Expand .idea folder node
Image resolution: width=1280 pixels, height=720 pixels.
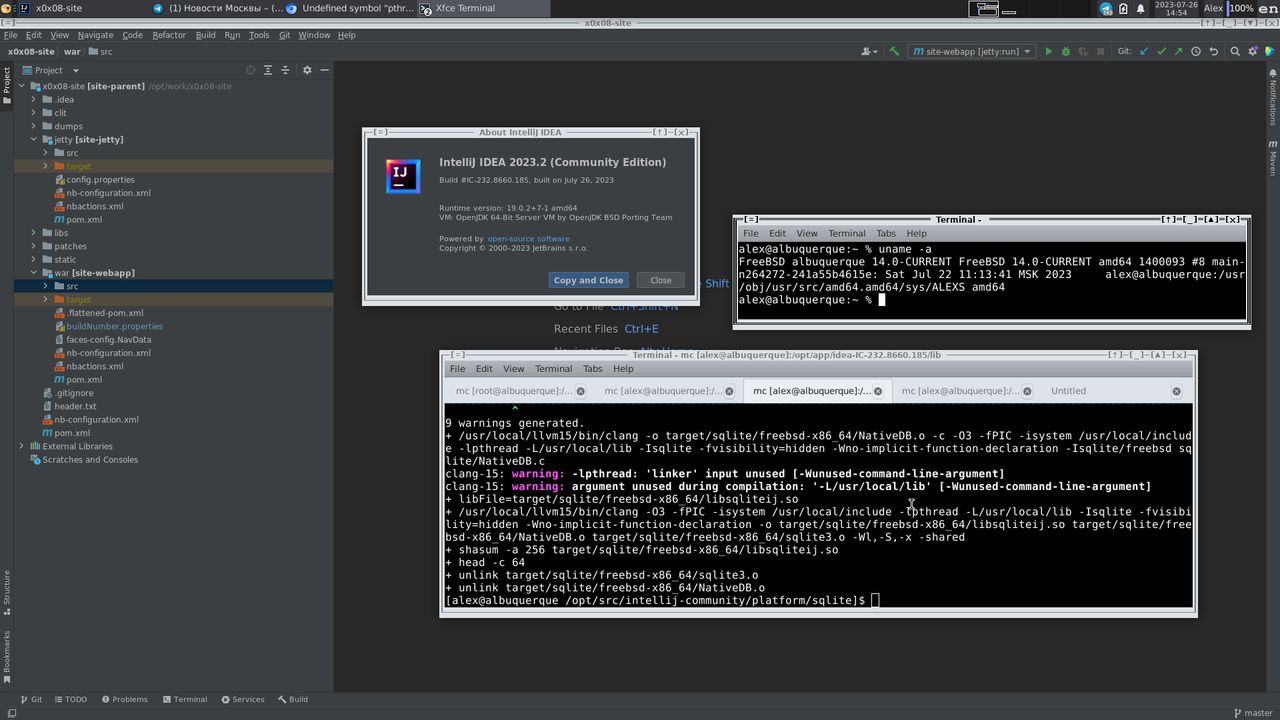tap(34, 99)
